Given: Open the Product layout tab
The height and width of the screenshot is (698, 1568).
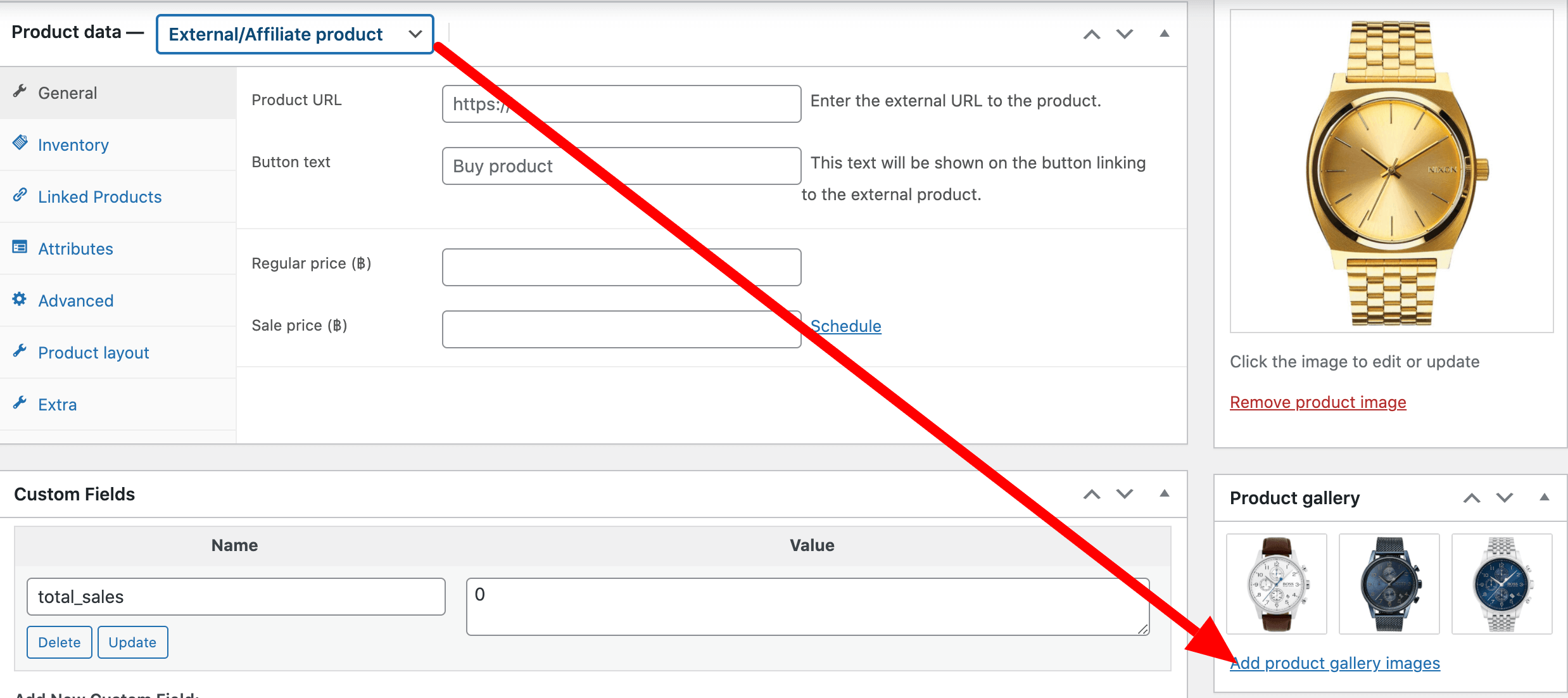Looking at the screenshot, I should click(93, 352).
